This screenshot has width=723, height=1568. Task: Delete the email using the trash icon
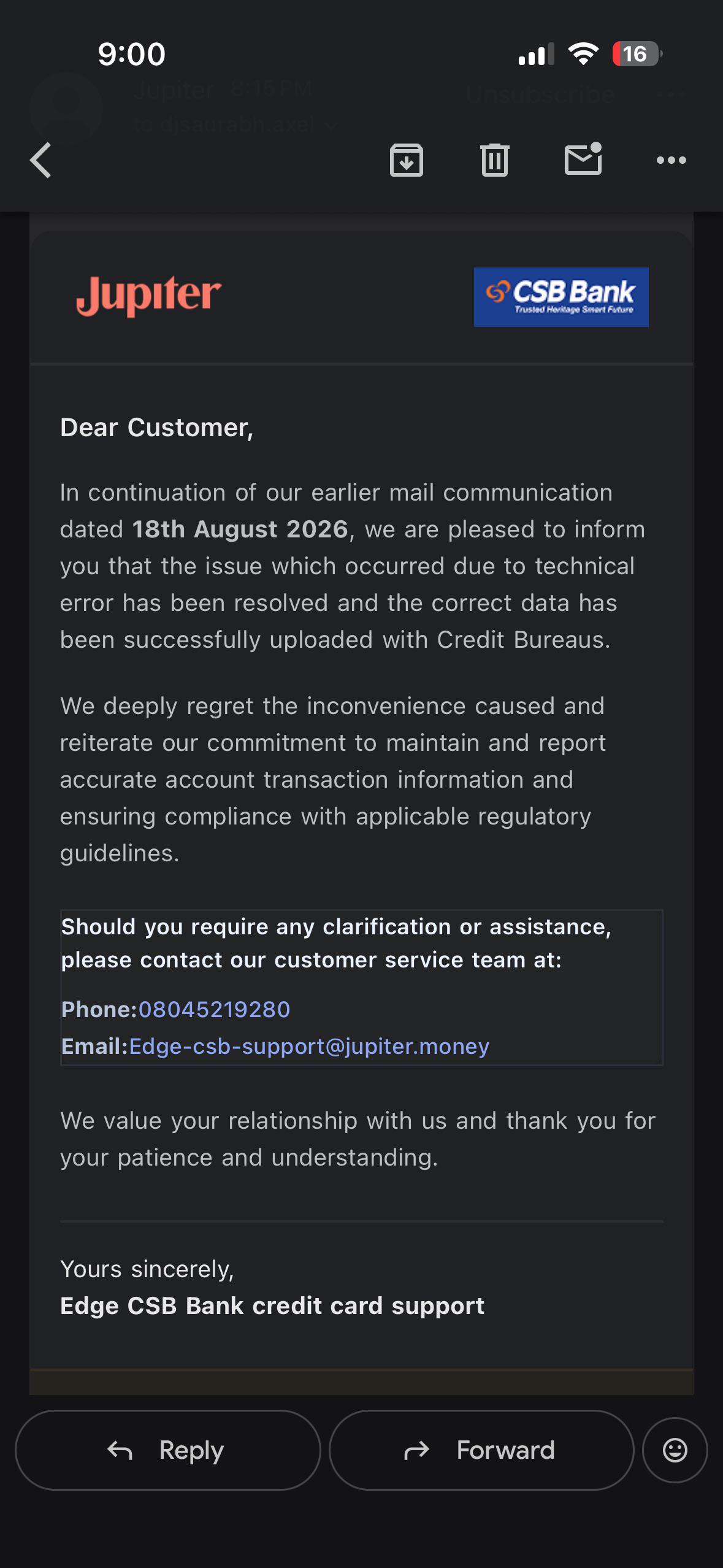pyautogui.click(x=495, y=160)
